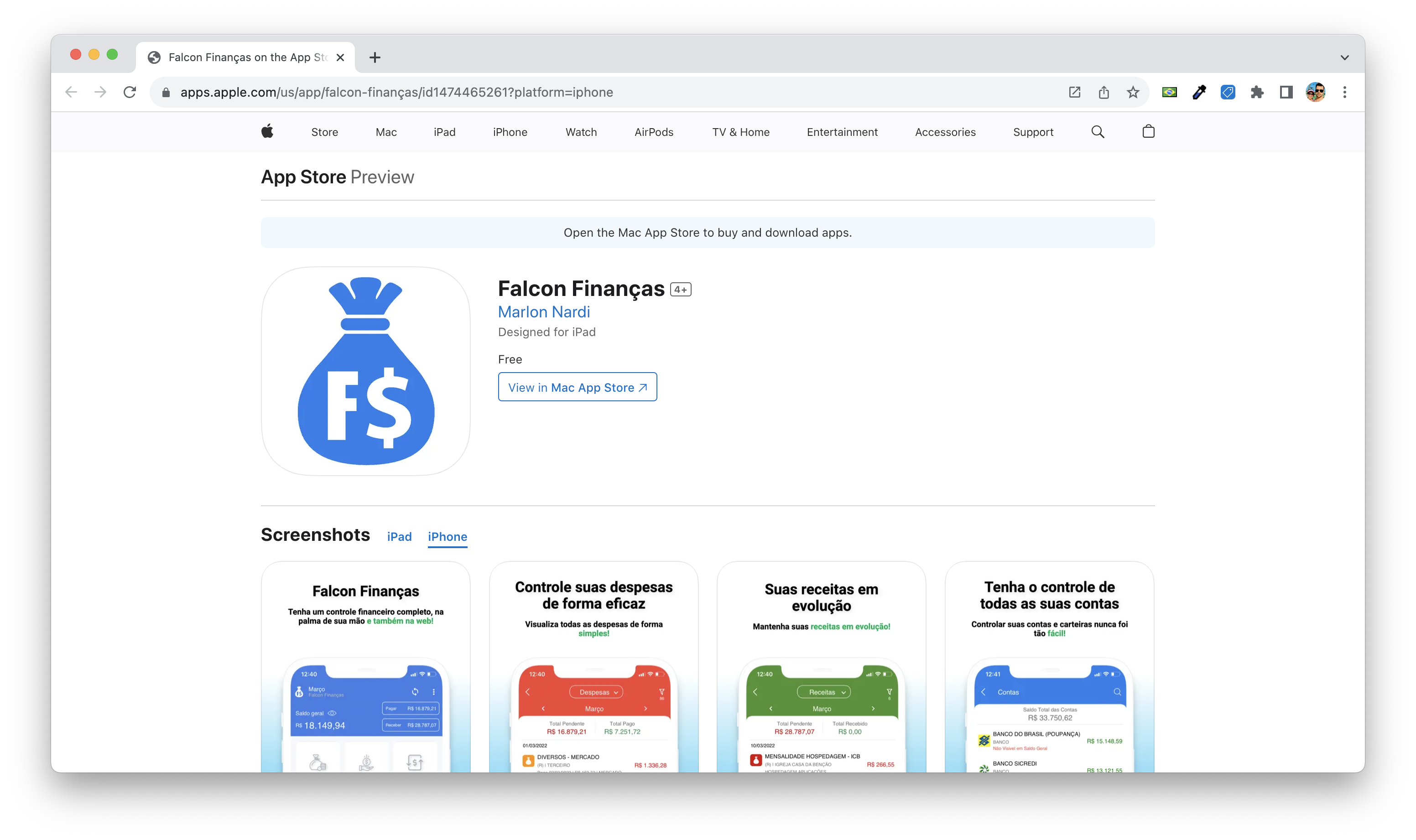Open the shopping bag

tap(1148, 131)
